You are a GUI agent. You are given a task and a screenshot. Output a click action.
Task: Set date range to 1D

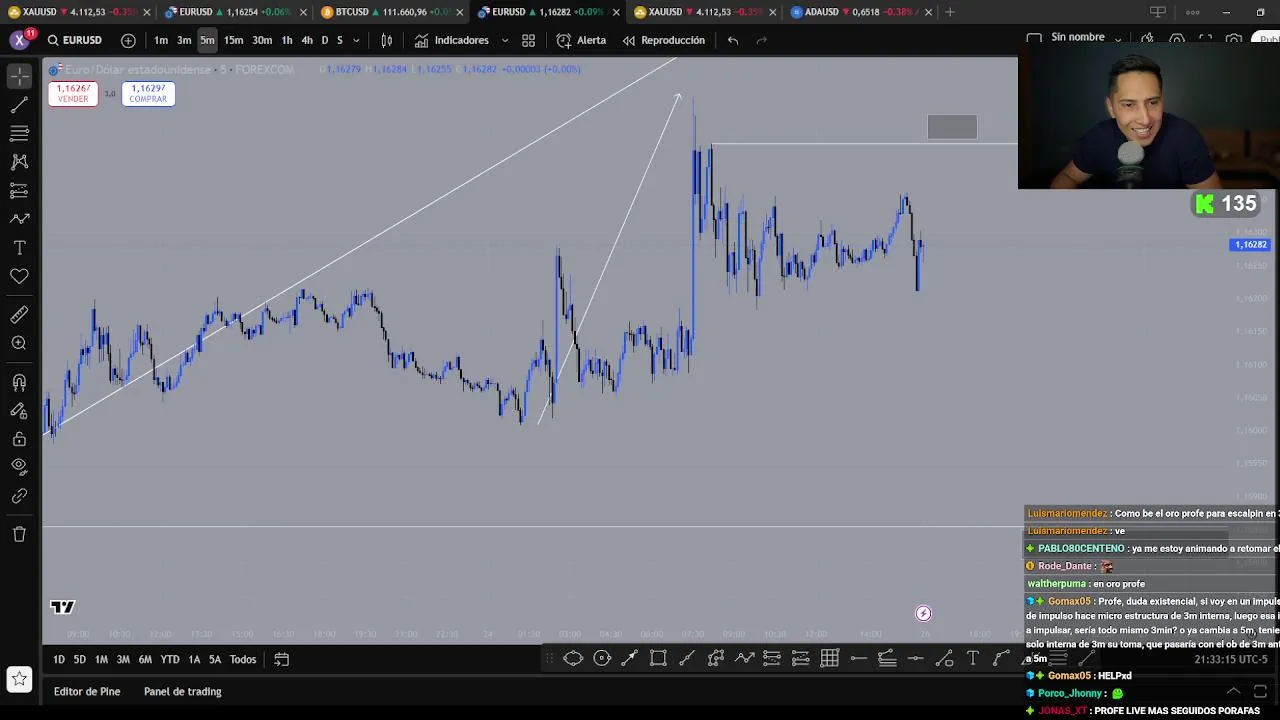coord(58,659)
